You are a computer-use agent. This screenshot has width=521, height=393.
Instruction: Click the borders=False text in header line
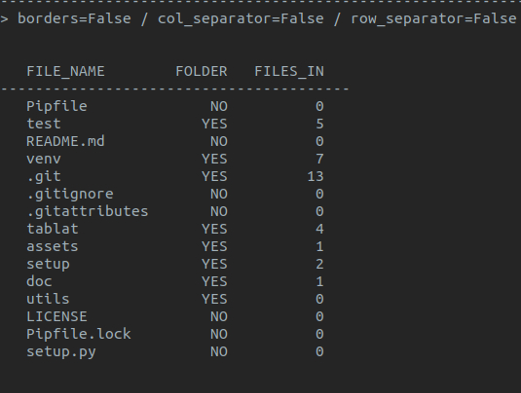[74, 18]
